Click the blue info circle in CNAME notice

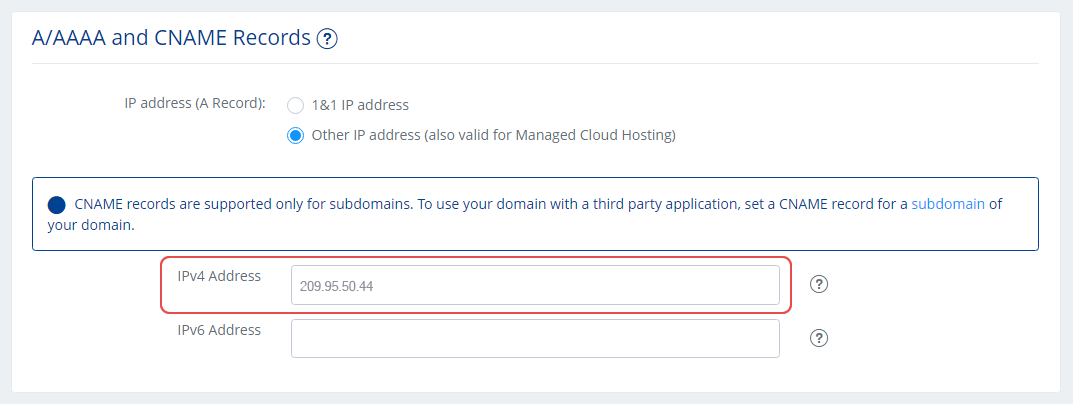(57, 204)
